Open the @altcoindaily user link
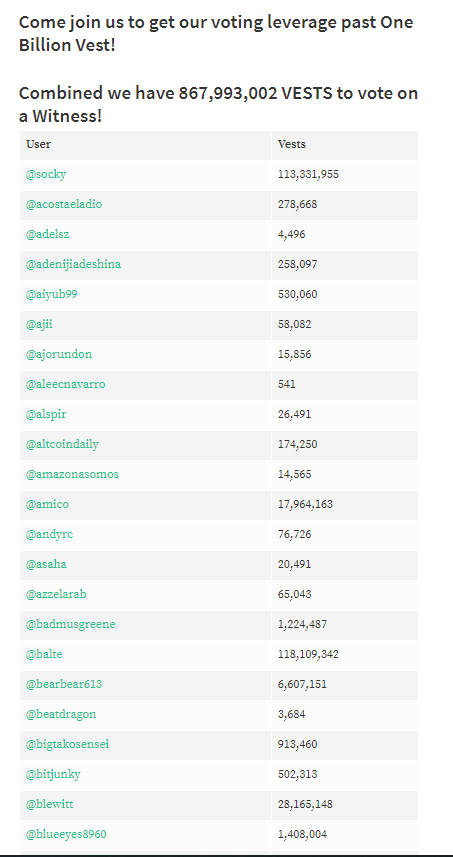This screenshot has width=453, height=857. click(62, 444)
